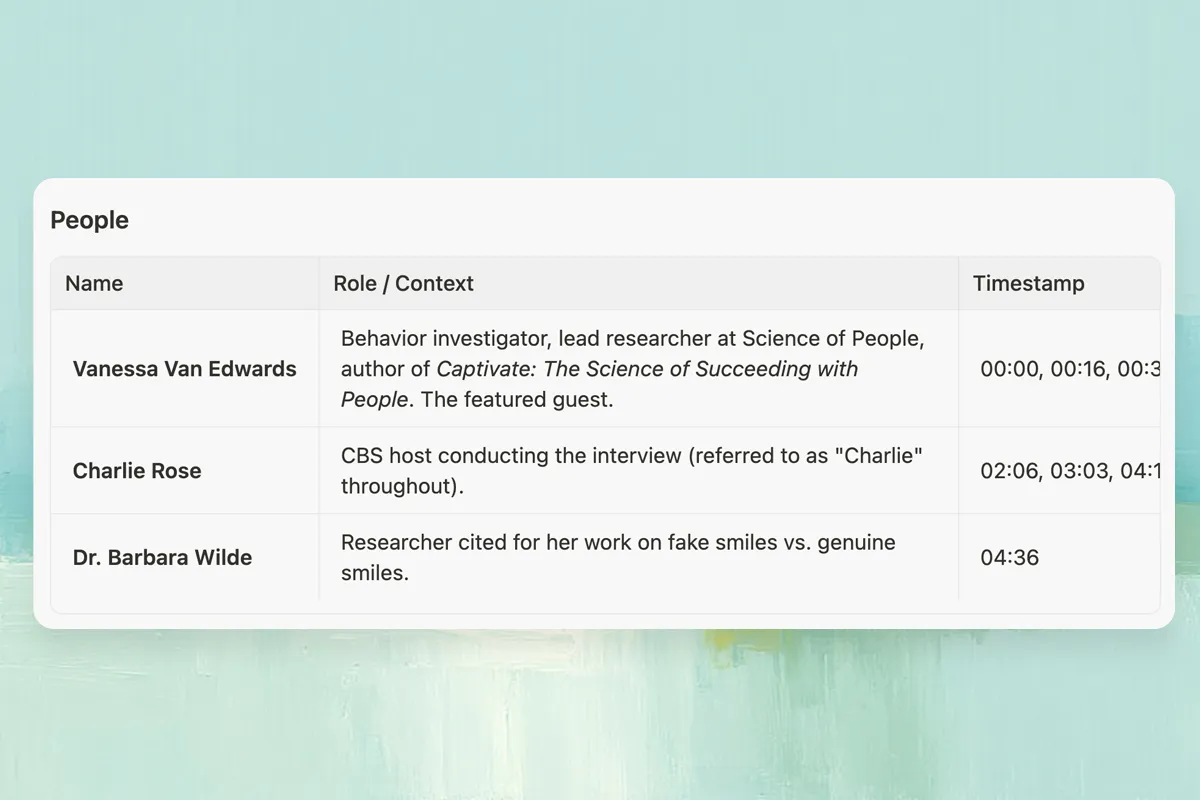
Task: Click the People section heading
Action: (90, 220)
